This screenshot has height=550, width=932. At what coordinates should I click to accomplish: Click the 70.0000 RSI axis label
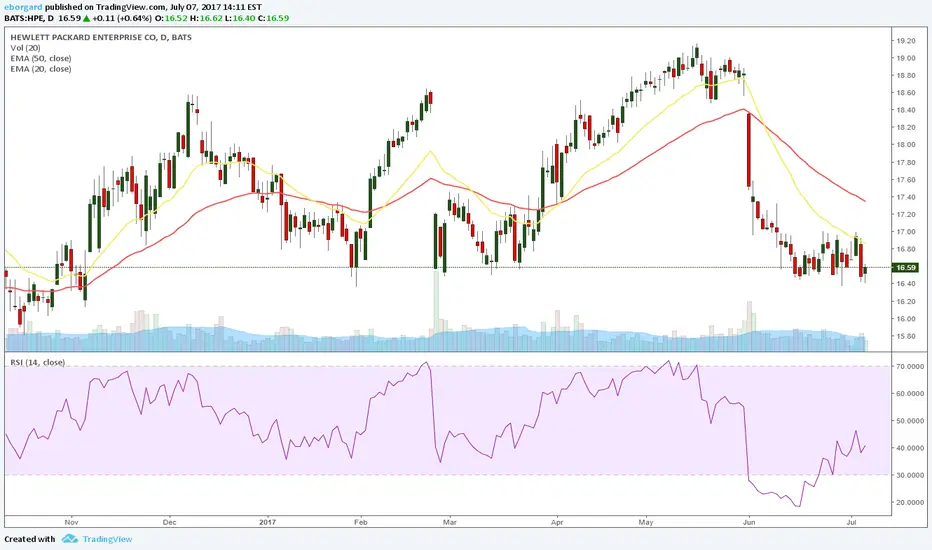click(910, 366)
